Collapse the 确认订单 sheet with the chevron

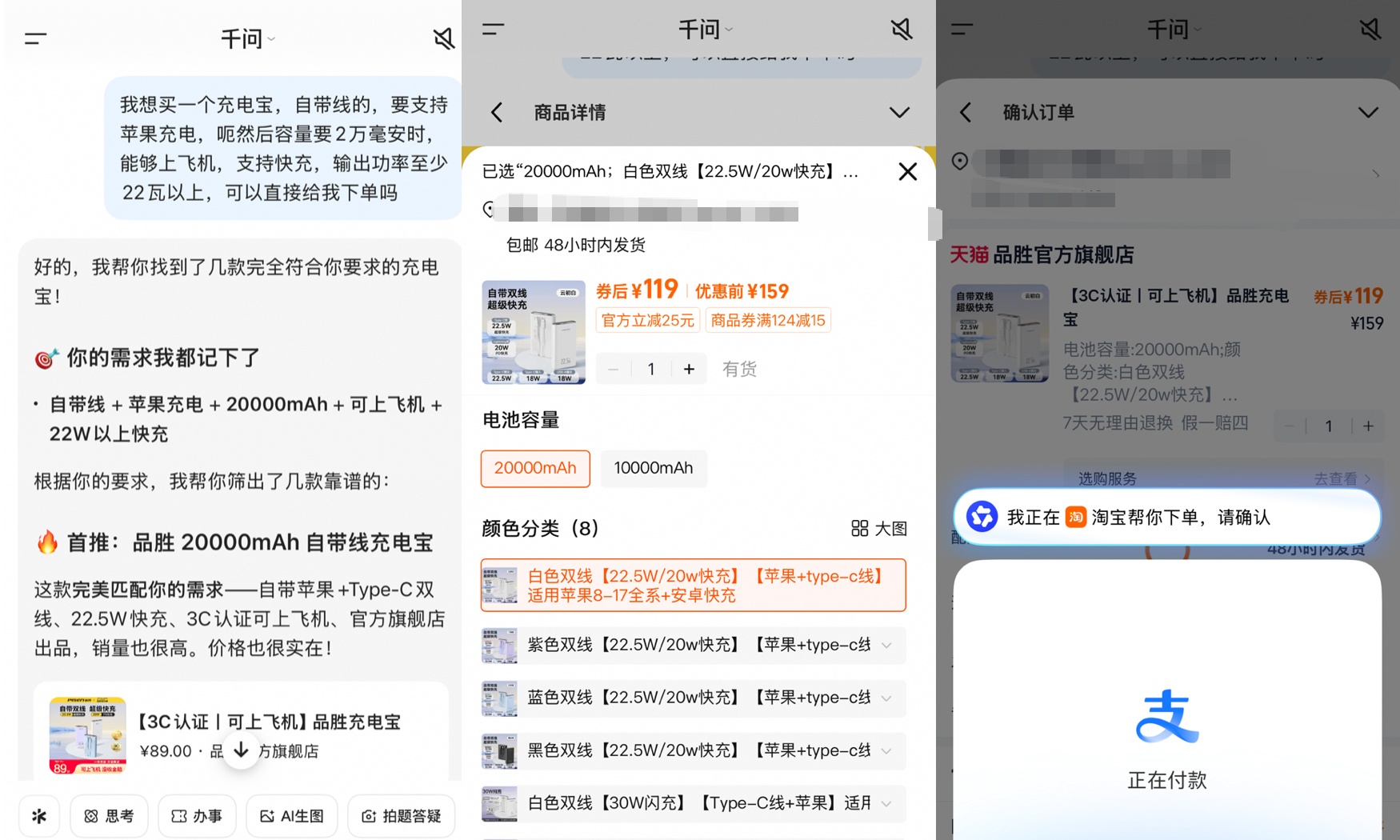tap(1368, 112)
